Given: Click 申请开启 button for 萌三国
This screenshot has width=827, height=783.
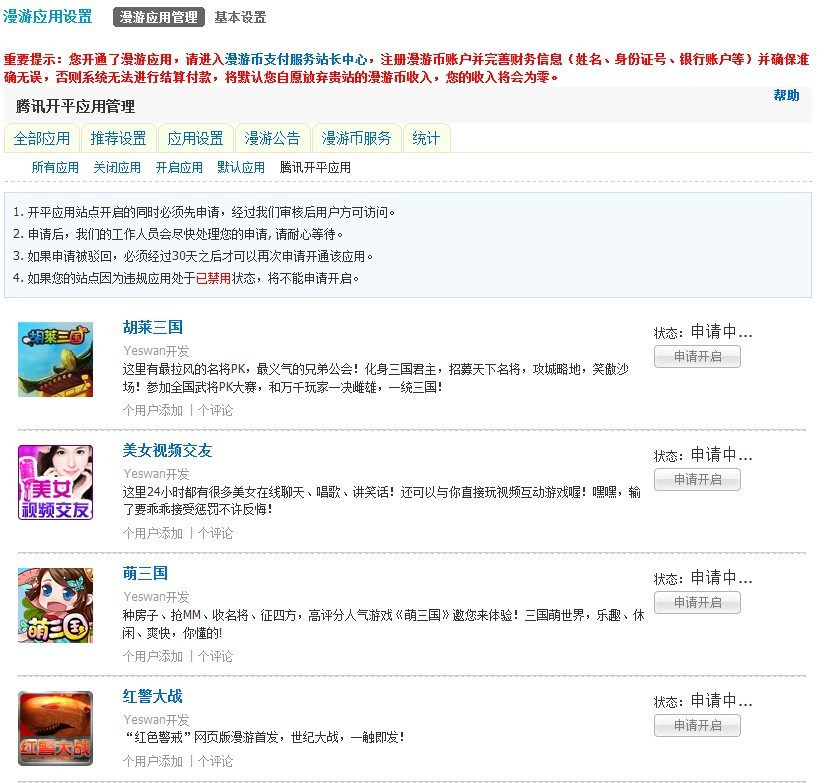Looking at the screenshot, I should pos(697,602).
